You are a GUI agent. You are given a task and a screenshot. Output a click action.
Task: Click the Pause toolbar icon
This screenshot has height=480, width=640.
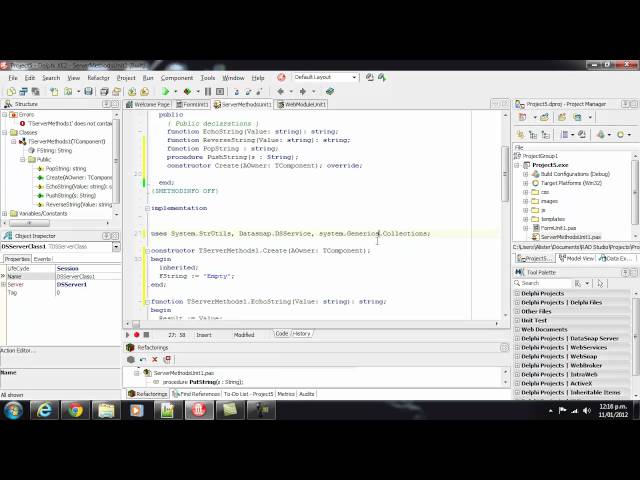pos(208,91)
